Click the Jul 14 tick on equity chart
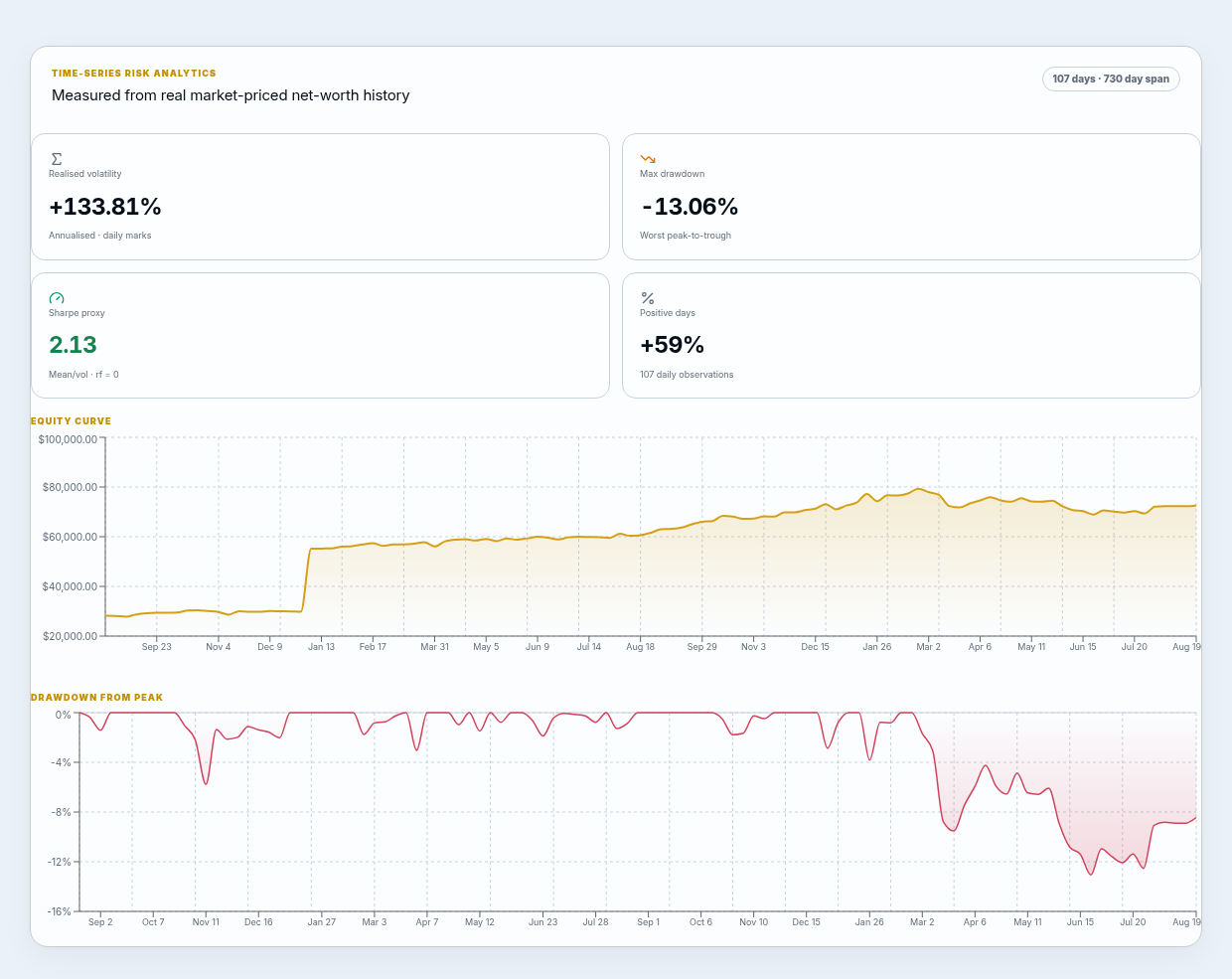The height and width of the screenshot is (979, 1232). (589, 647)
